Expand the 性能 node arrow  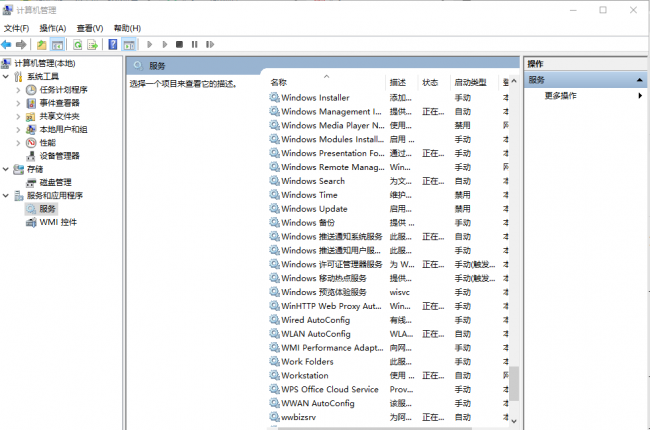[x=18, y=143]
